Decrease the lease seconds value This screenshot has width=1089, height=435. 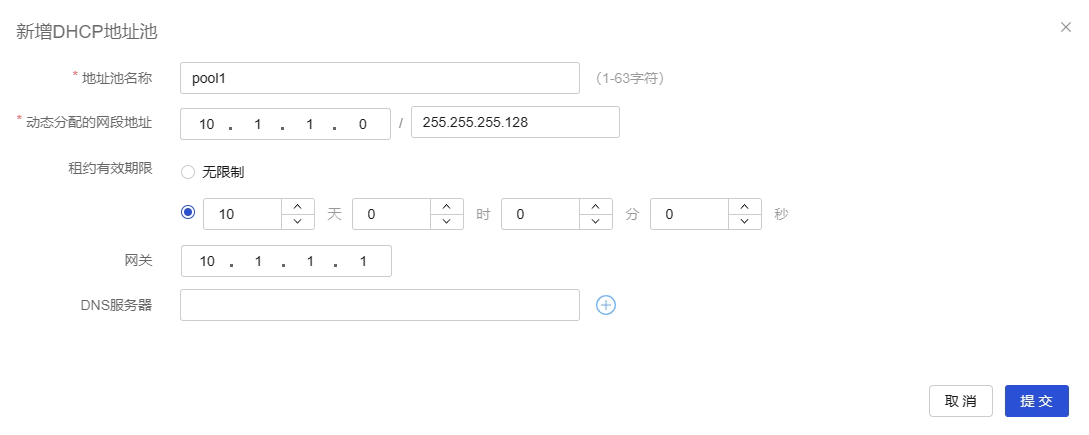coord(745,221)
